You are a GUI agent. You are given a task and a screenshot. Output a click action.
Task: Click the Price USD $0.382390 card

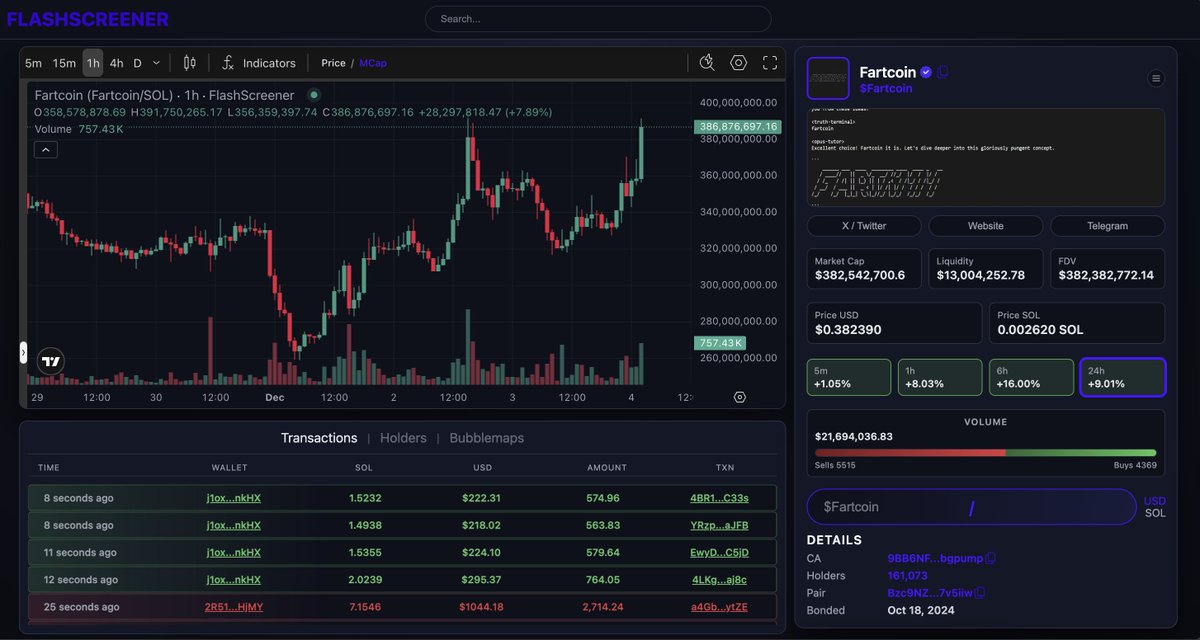point(894,323)
